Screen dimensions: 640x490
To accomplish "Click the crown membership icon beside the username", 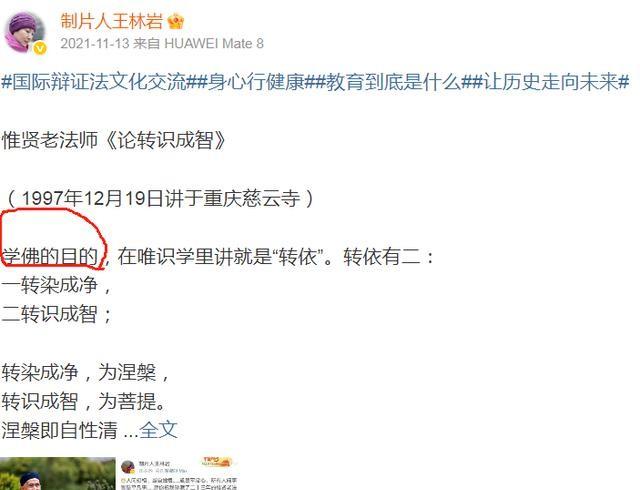I will (176, 21).
